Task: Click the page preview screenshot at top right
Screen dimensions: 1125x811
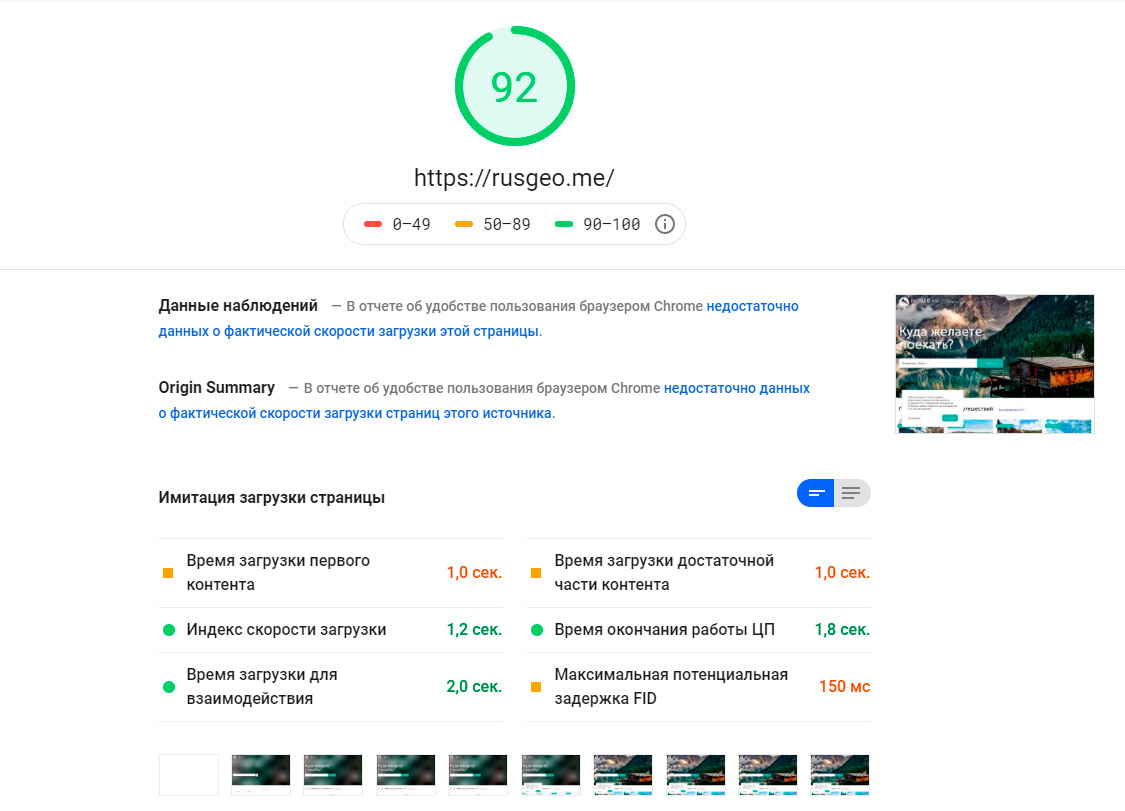Action: point(994,364)
